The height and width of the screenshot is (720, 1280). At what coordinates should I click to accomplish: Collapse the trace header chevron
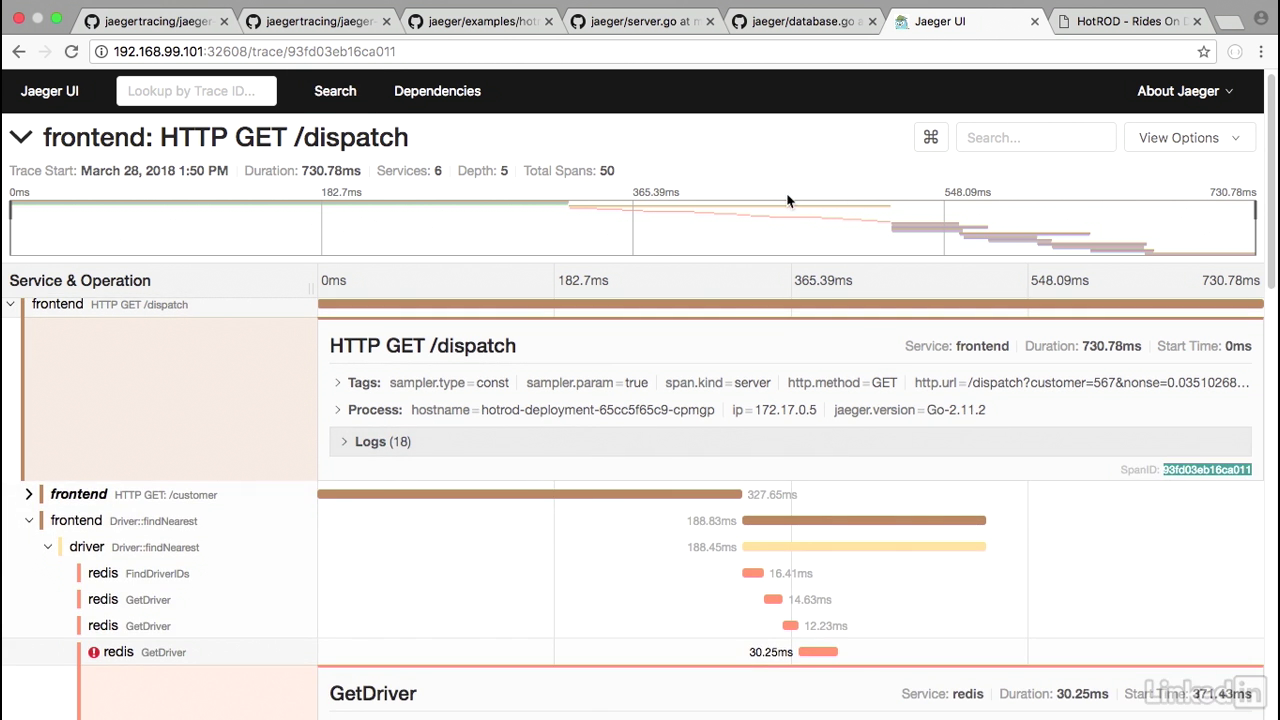tap(21, 137)
